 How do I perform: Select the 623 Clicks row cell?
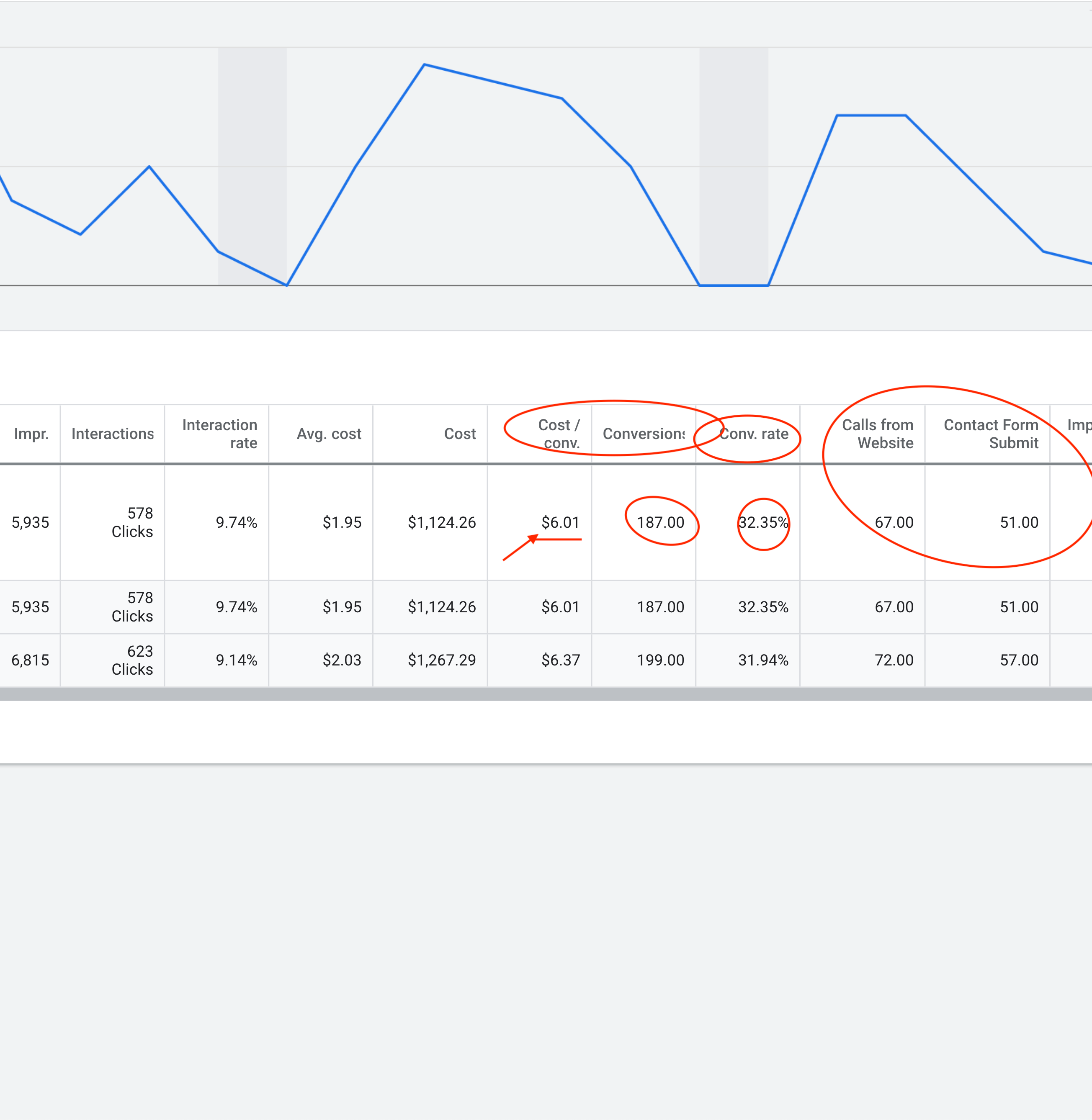pos(133,660)
